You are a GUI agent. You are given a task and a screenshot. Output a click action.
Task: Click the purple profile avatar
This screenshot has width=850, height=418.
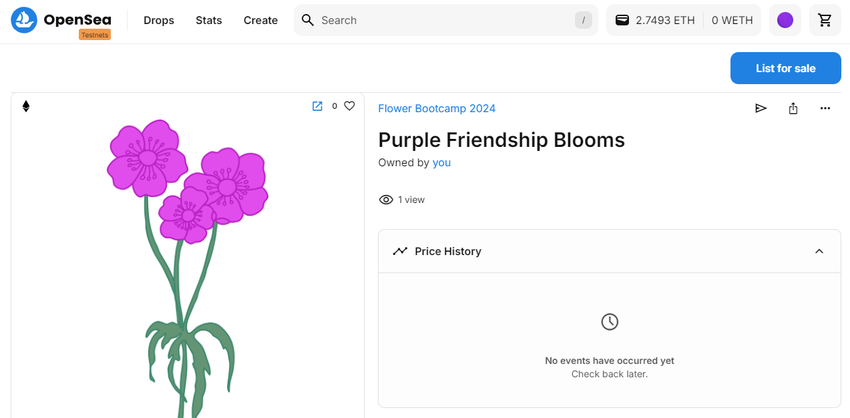(x=785, y=20)
